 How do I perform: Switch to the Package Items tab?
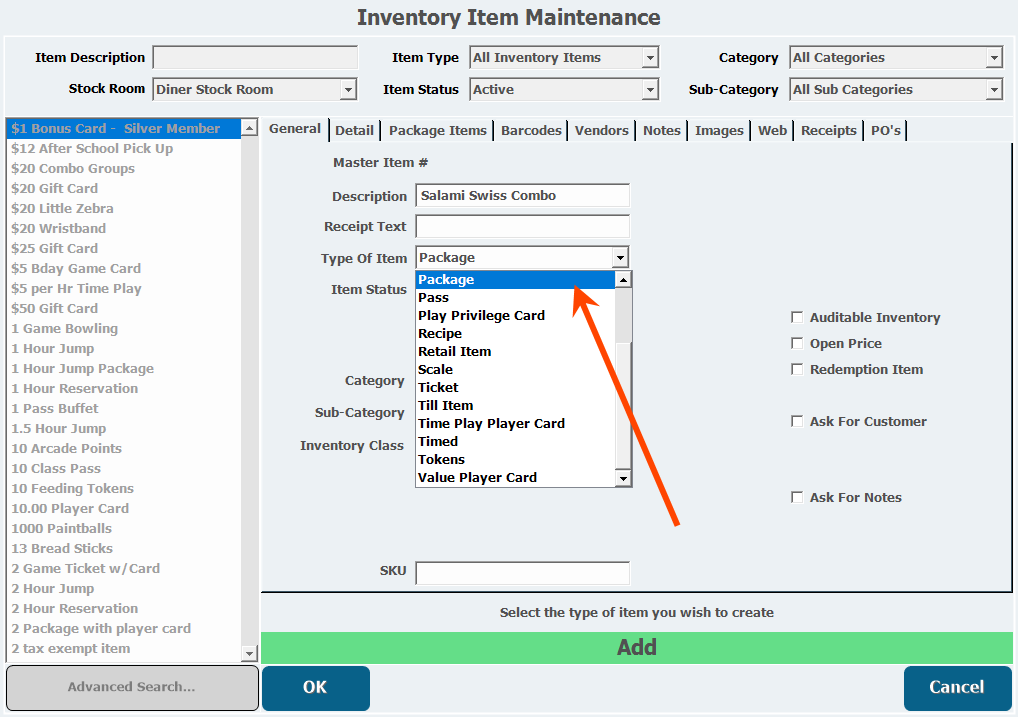tap(437, 131)
